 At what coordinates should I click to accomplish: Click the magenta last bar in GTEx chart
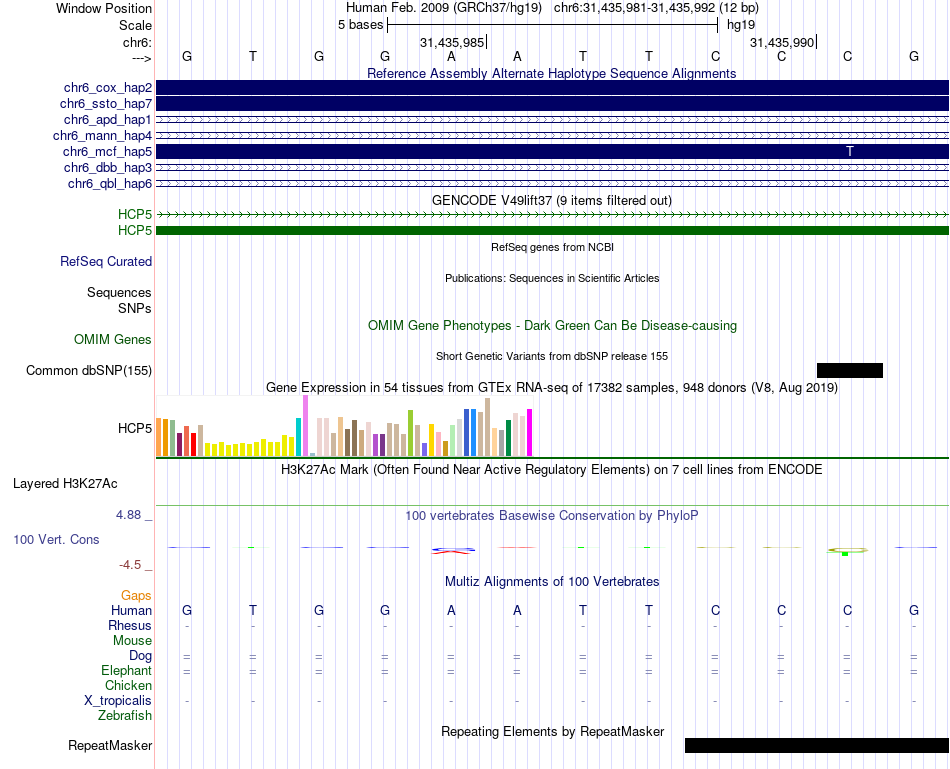coord(530,433)
